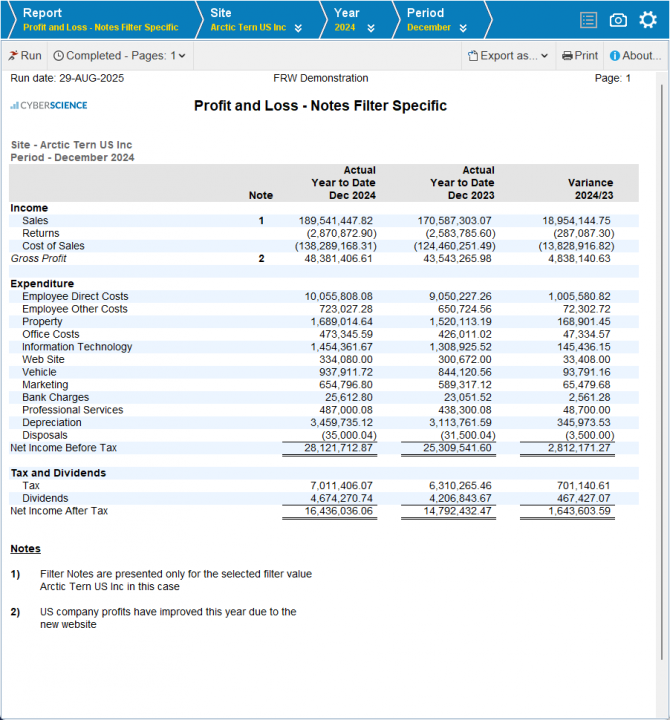670x720 pixels.
Task: Click the Run report button
Action: [25, 56]
